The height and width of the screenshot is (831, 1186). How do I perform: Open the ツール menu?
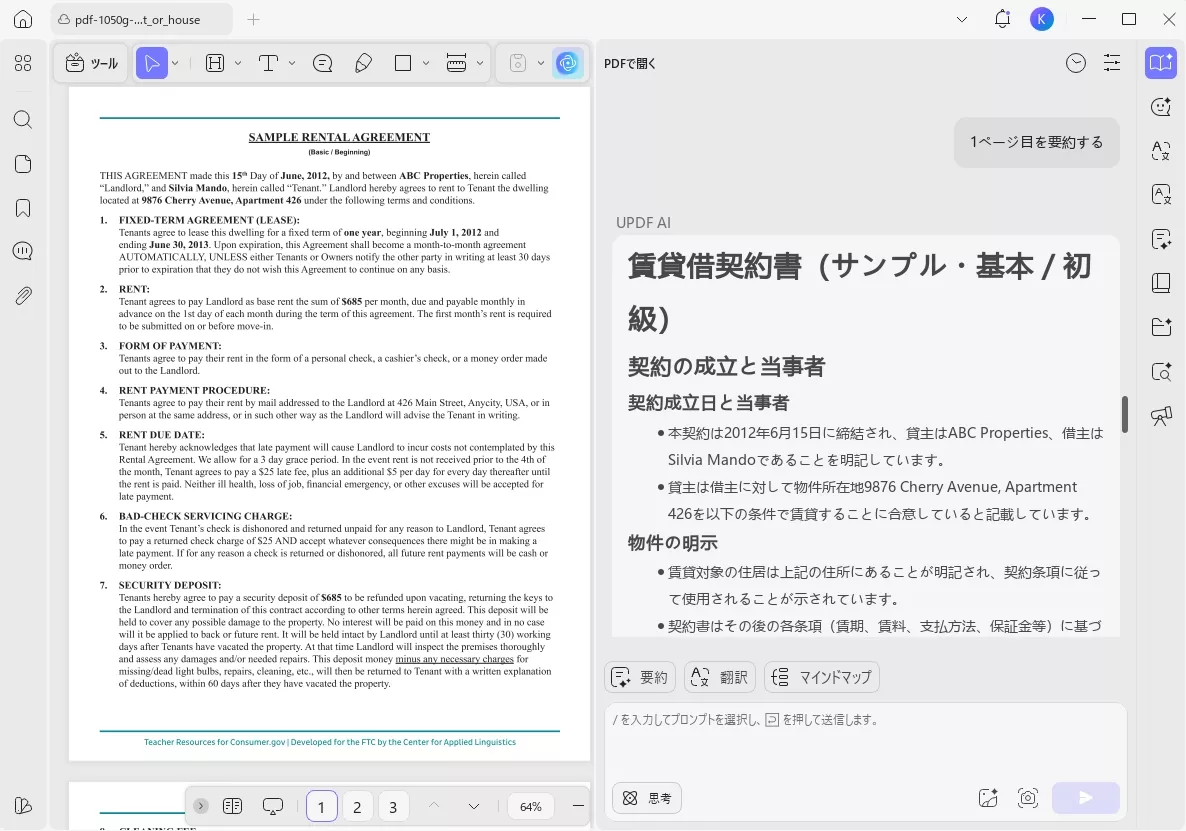point(90,63)
